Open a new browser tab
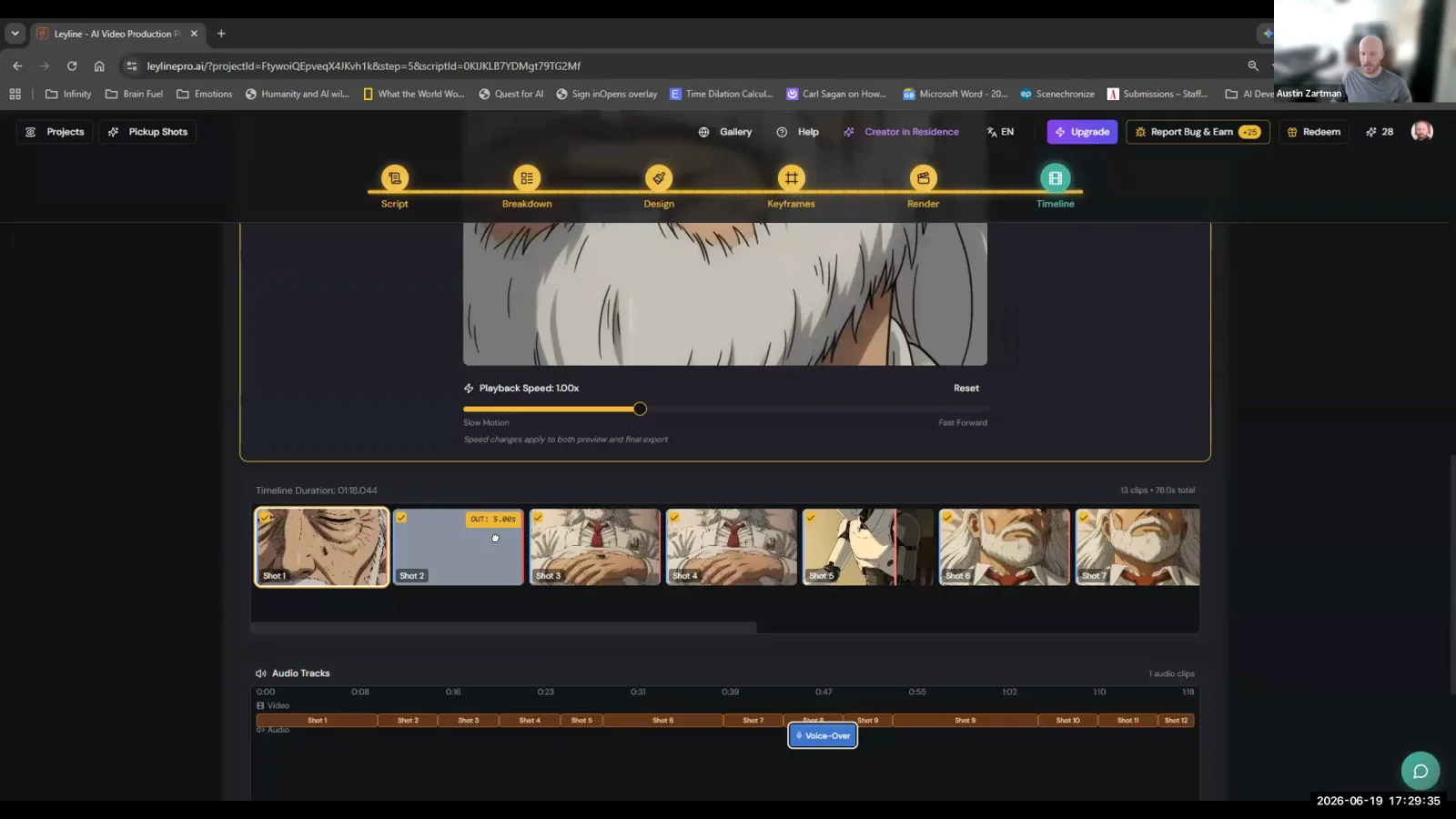Screen dimensions: 1456x819 221,34
